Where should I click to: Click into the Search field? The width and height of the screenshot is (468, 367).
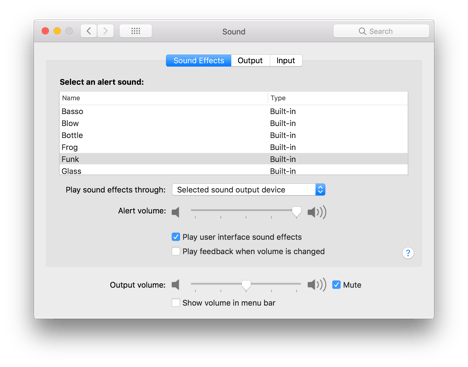pos(381,31)
